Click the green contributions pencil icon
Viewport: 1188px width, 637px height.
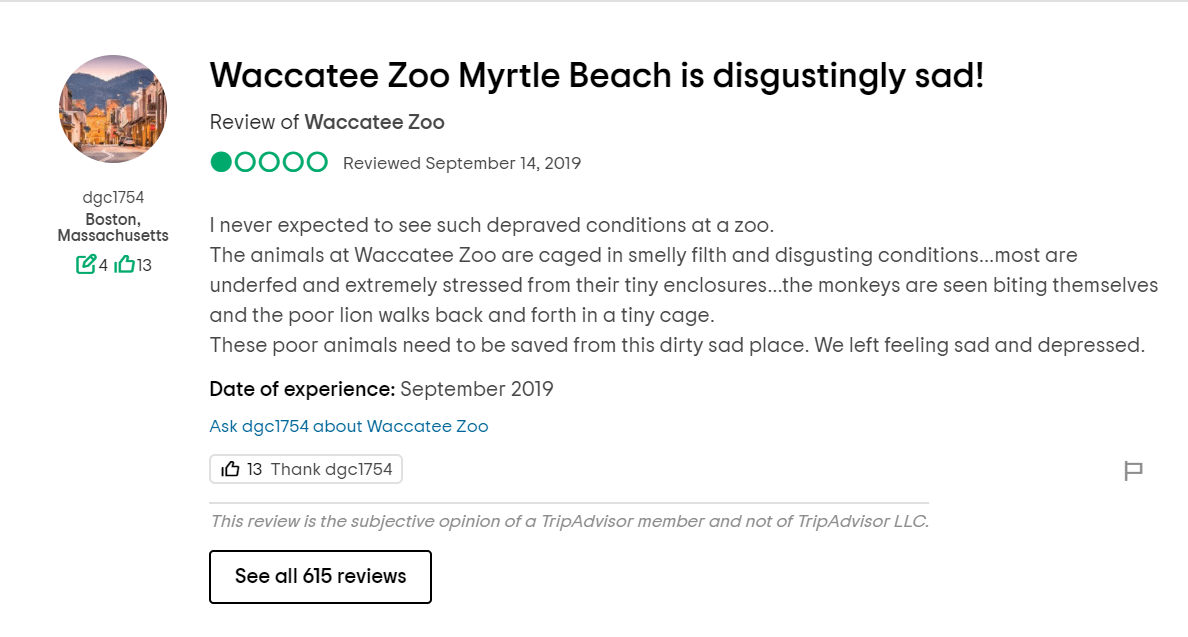coord(86,265)
